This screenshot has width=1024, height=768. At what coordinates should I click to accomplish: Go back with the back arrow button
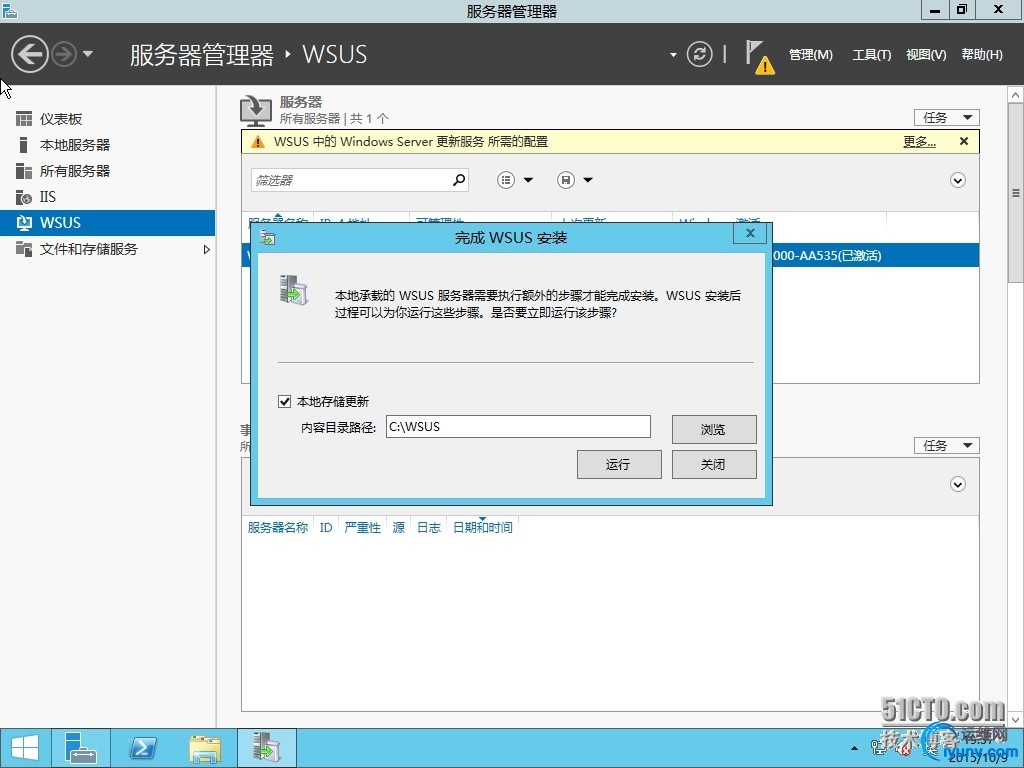(x=29, y=54)
